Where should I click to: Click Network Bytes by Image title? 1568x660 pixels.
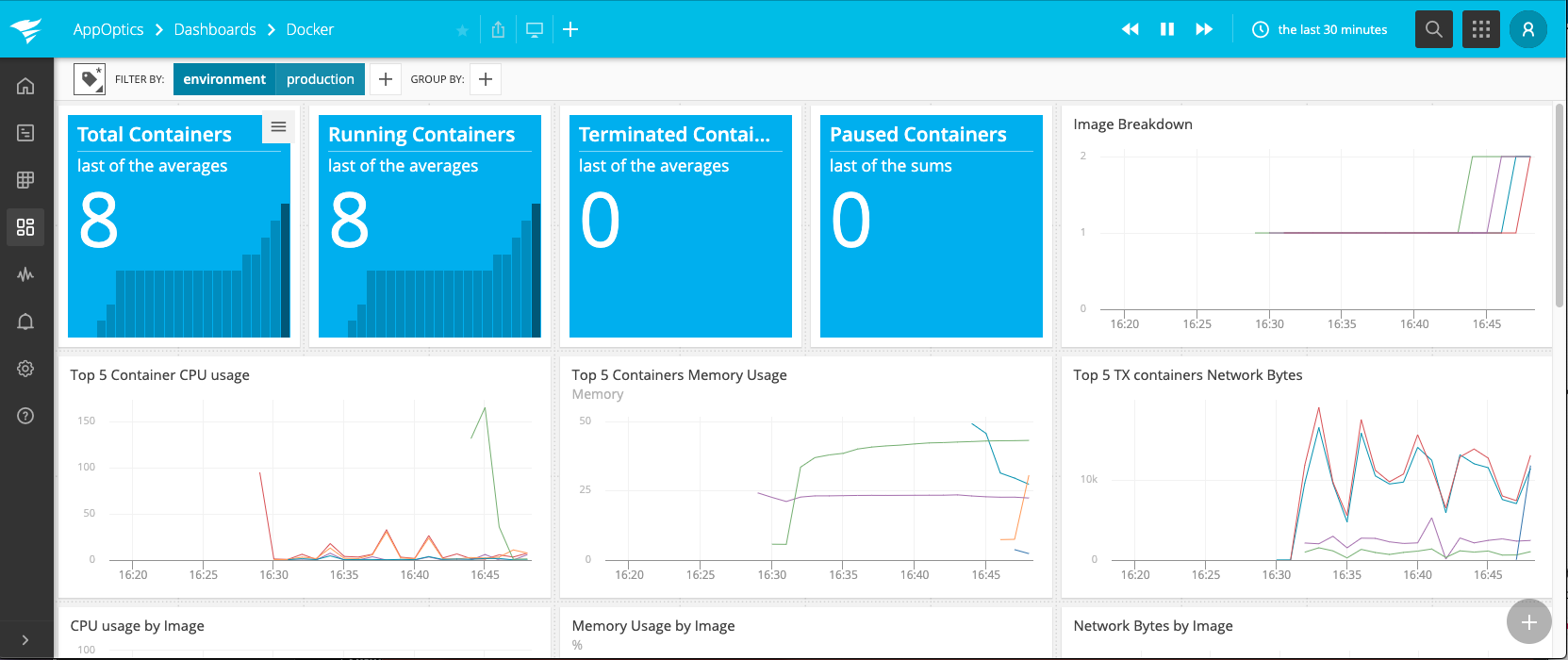point(1152,626)
